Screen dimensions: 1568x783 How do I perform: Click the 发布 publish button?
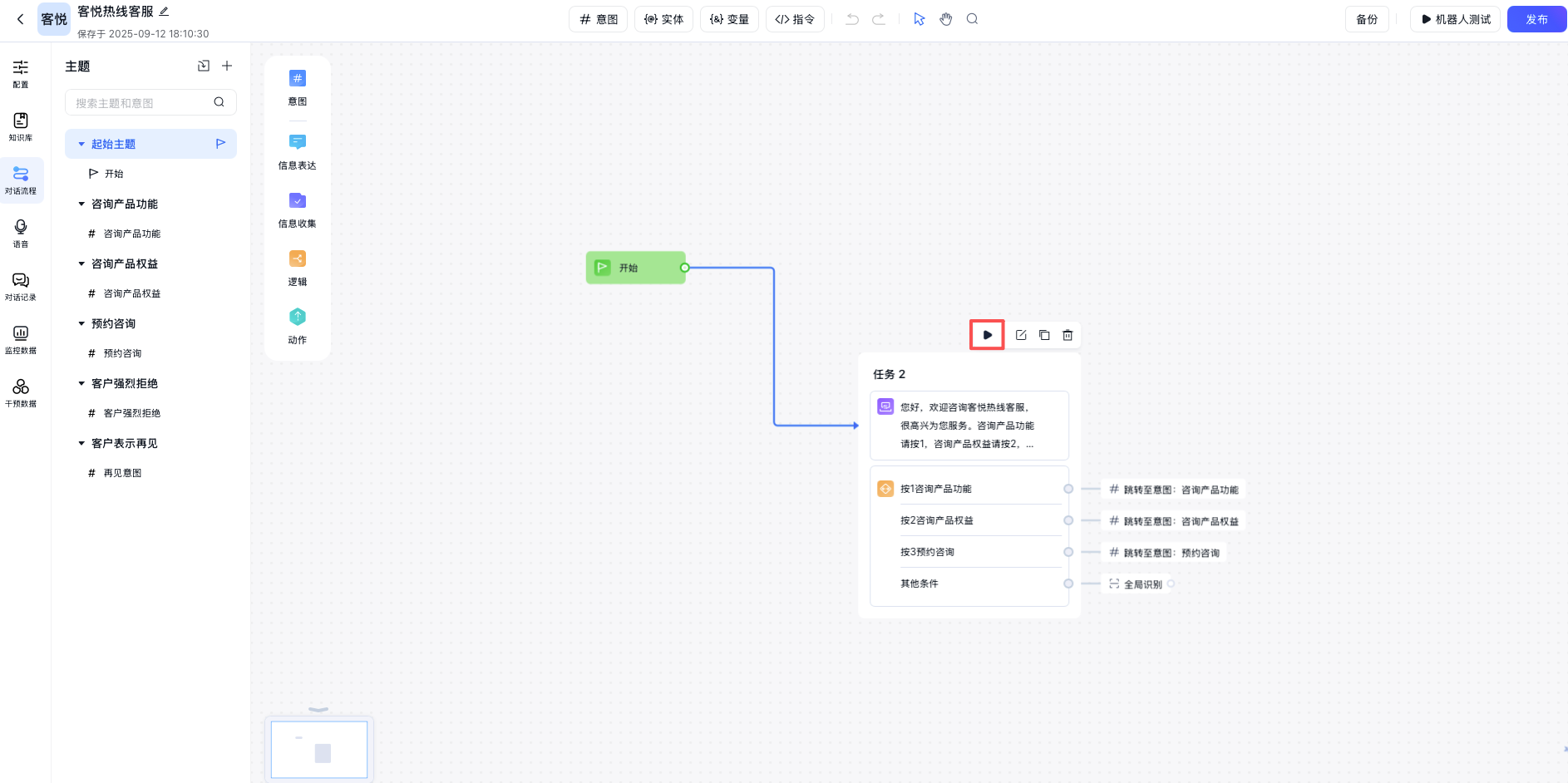click(x=1536, y=19)
